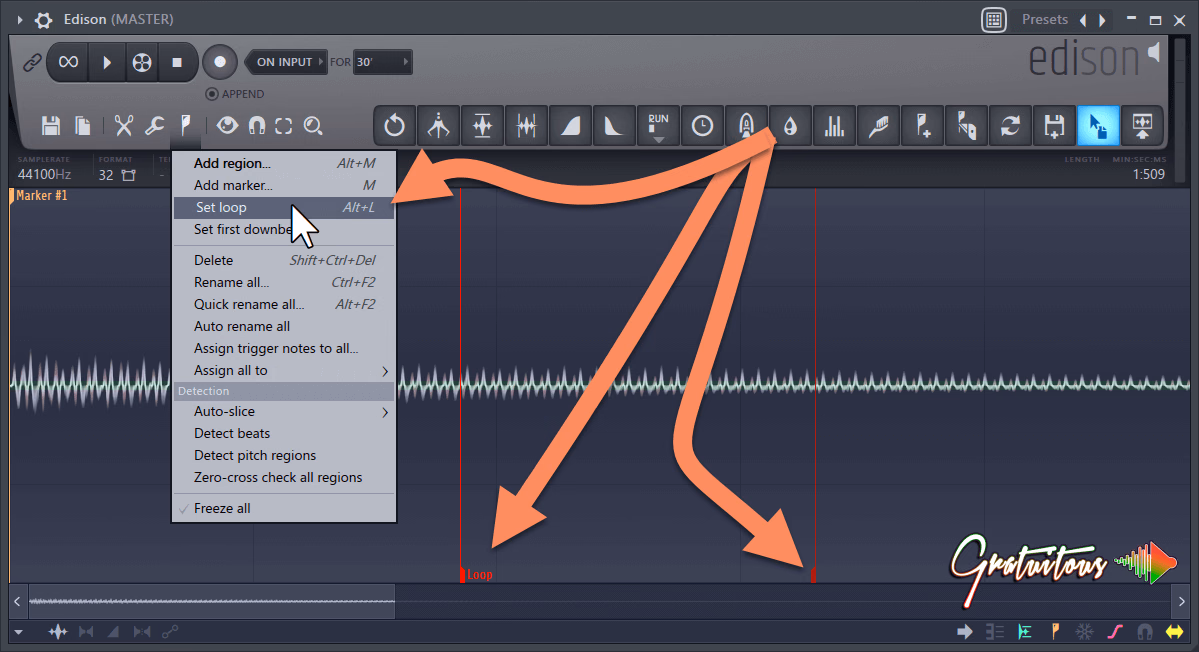Open the wrench tools menu
The image size is (1199, 652).
tap(154, 125)
